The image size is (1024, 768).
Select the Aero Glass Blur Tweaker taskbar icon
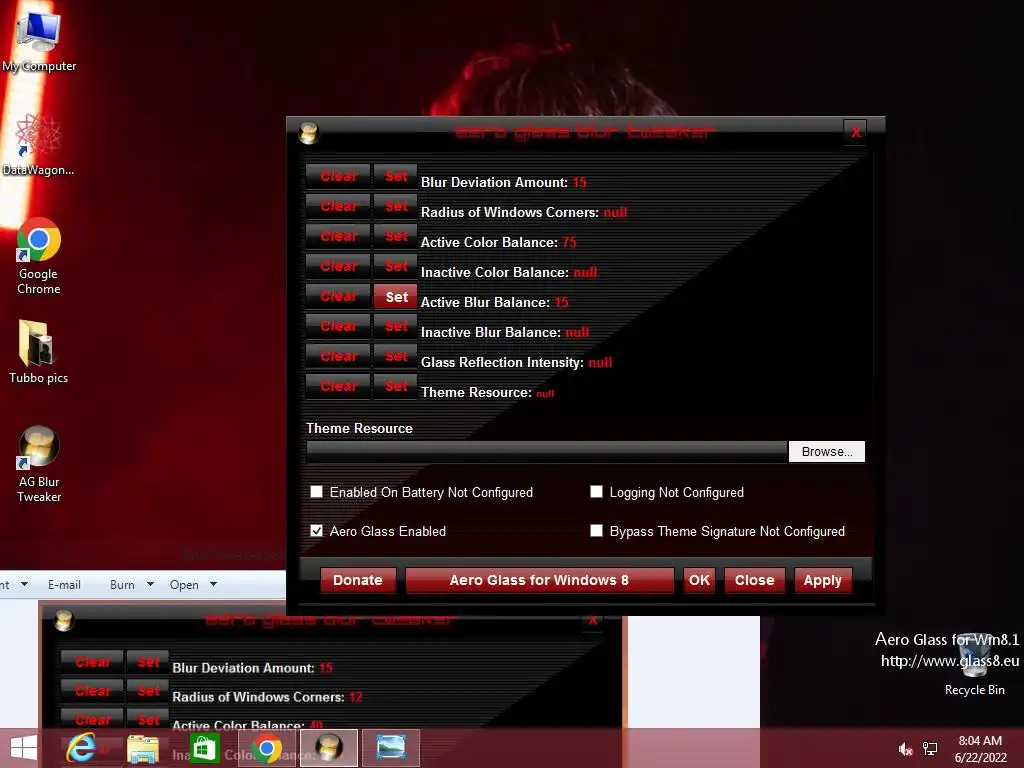click(x=328, y=748)
